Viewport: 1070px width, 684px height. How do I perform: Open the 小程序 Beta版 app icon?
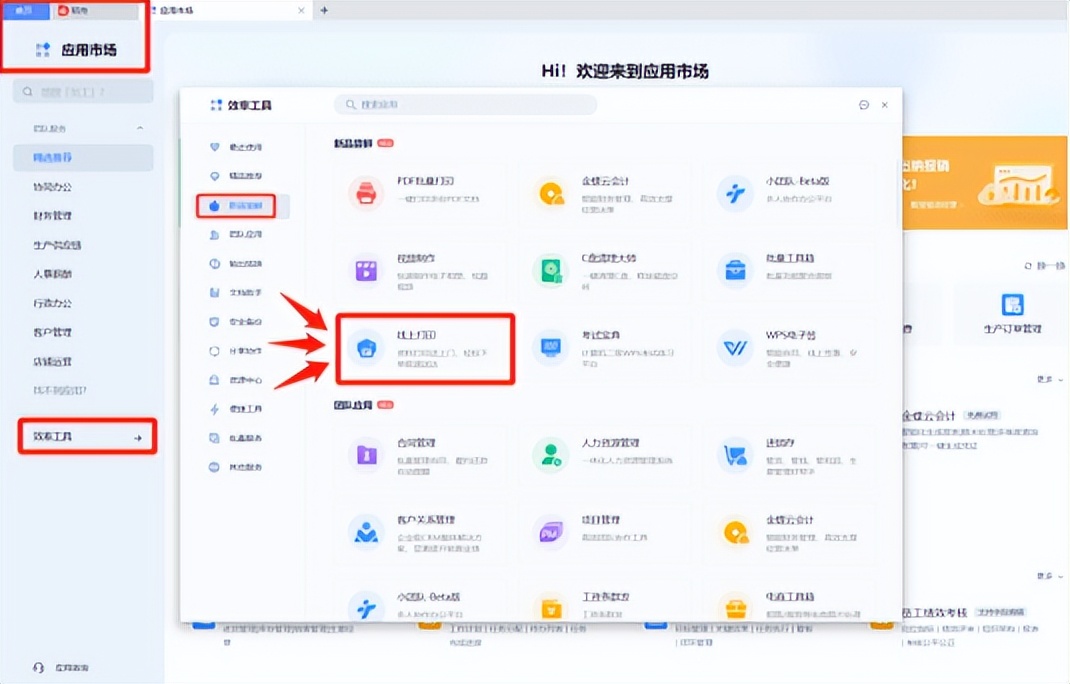click(736, 191)
